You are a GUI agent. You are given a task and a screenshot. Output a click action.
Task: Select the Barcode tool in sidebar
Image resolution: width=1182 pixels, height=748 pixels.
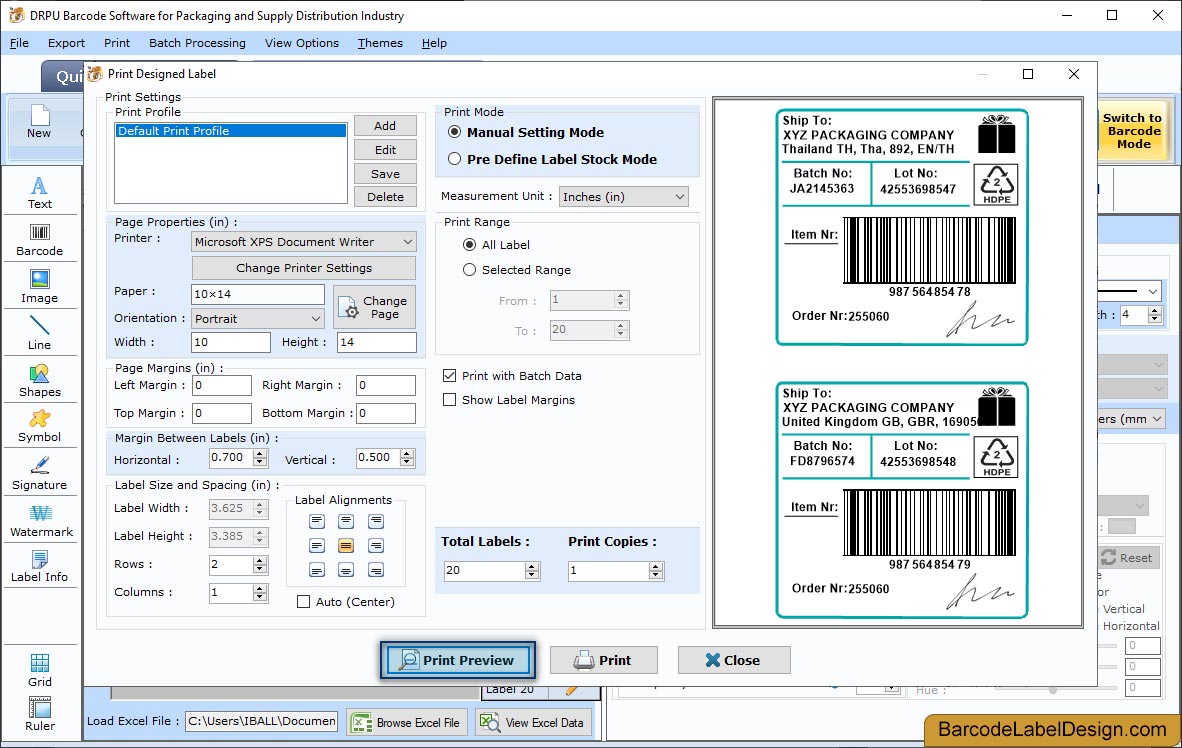click(39, 240)
